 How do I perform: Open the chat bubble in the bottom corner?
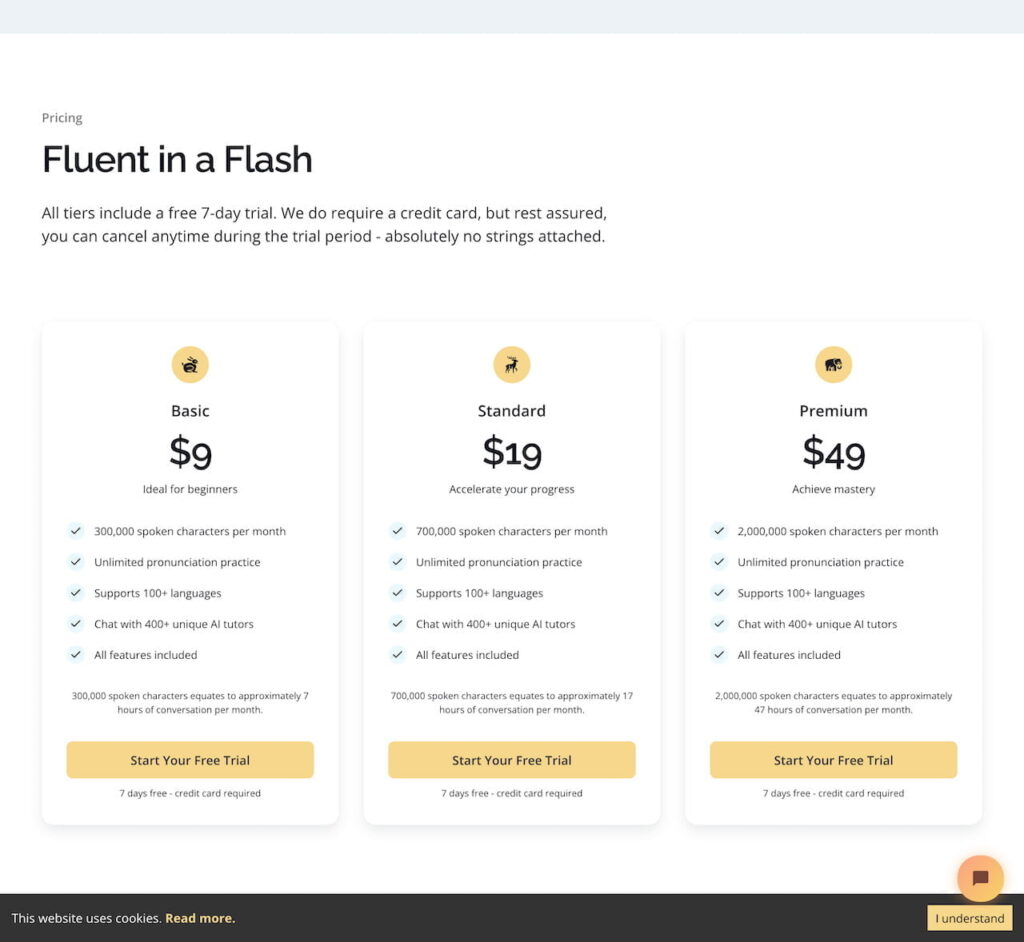[979, 878]
